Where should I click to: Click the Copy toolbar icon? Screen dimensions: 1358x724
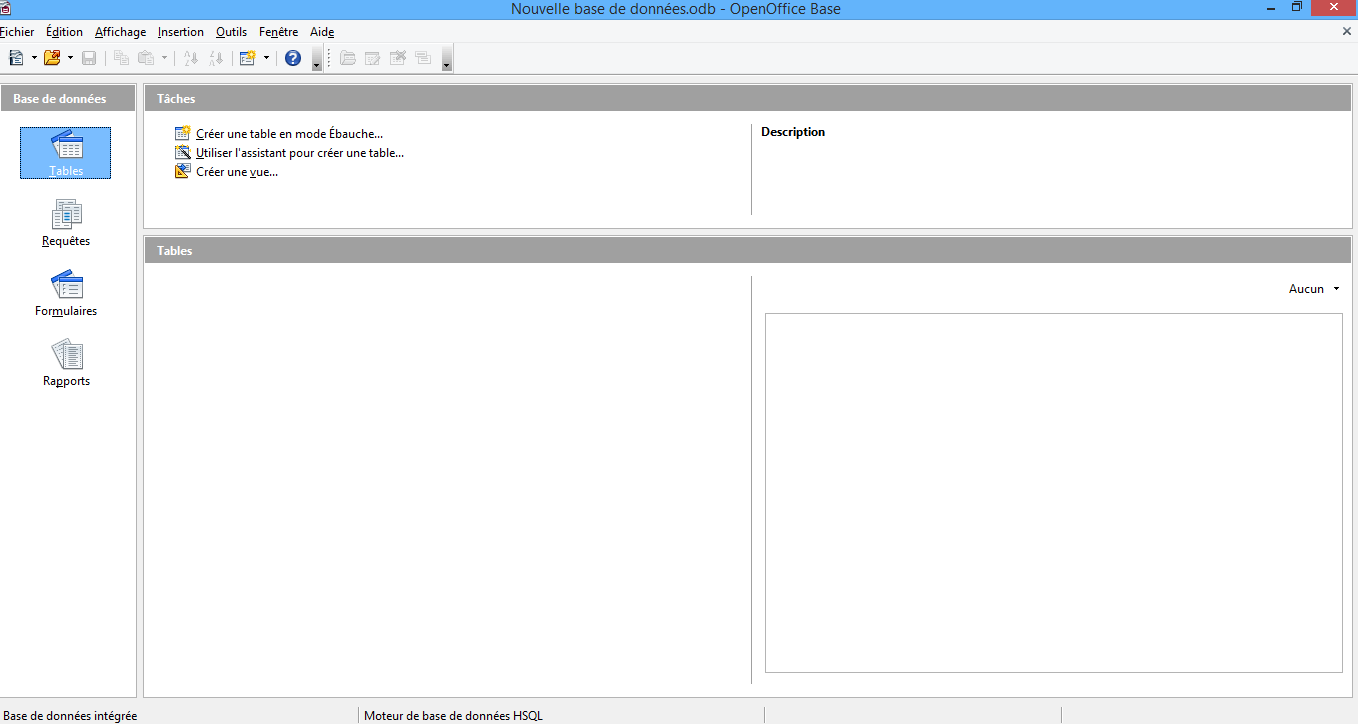[122, 58]
